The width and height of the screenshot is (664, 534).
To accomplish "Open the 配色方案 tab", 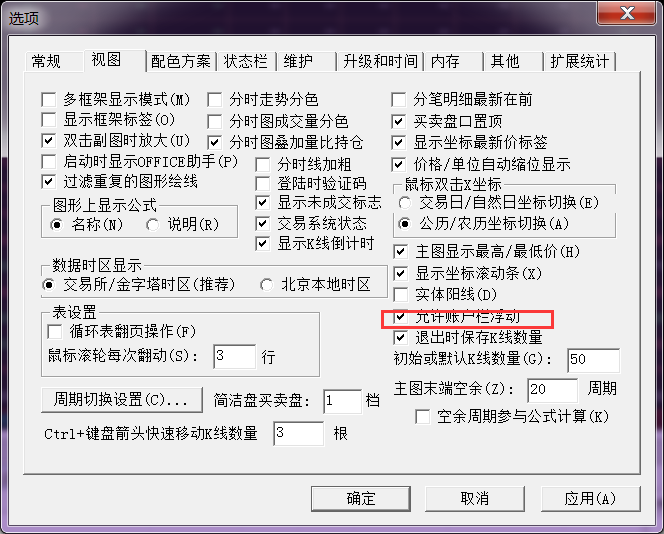I will (x=181, y=61).
